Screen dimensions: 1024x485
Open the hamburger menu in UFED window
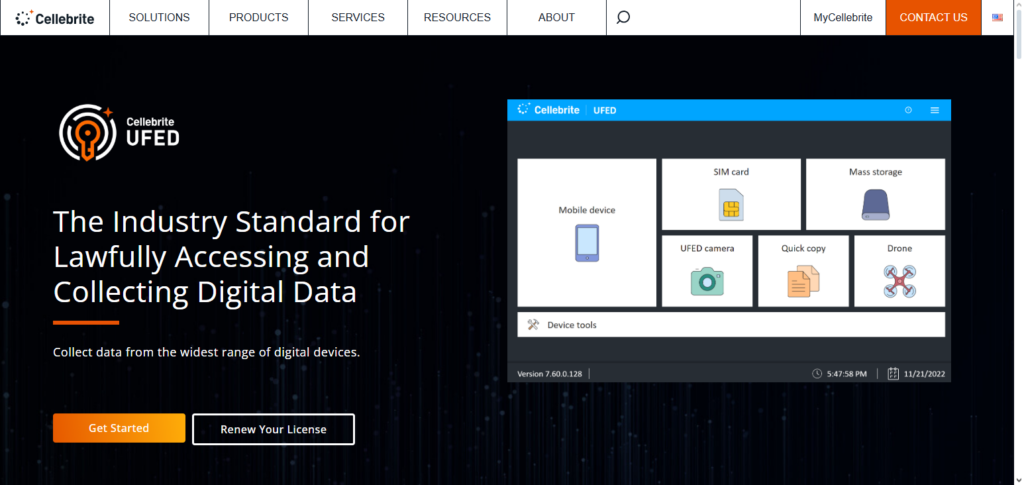(935, 110)
